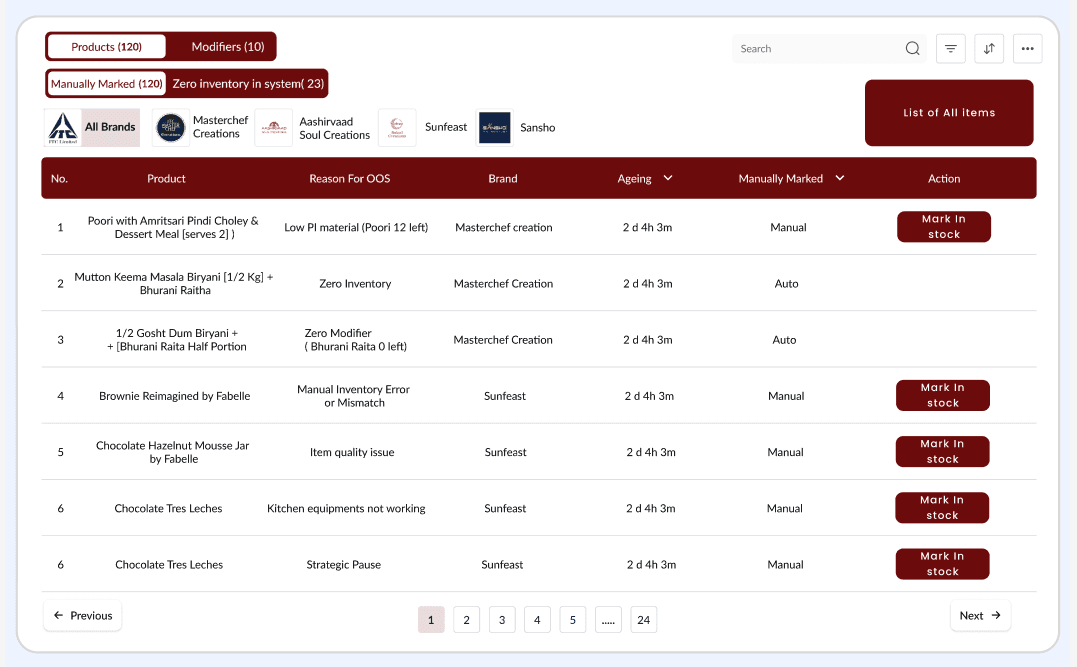Screen dimensions: 1077x667
Task: Toggle the Products (120) view
Action: [x=105, y=46]
